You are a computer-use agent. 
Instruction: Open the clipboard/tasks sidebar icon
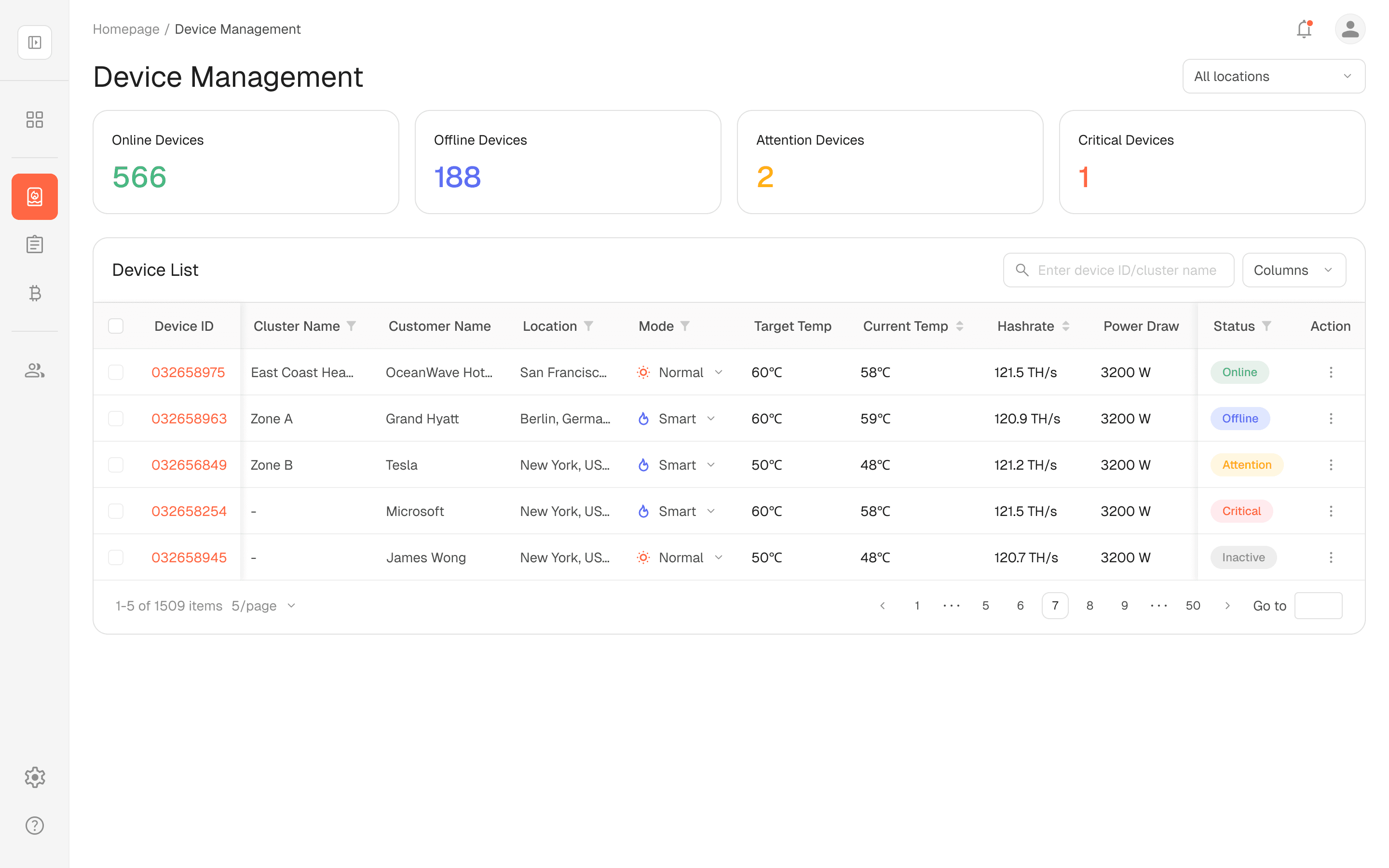click(34, 244)
